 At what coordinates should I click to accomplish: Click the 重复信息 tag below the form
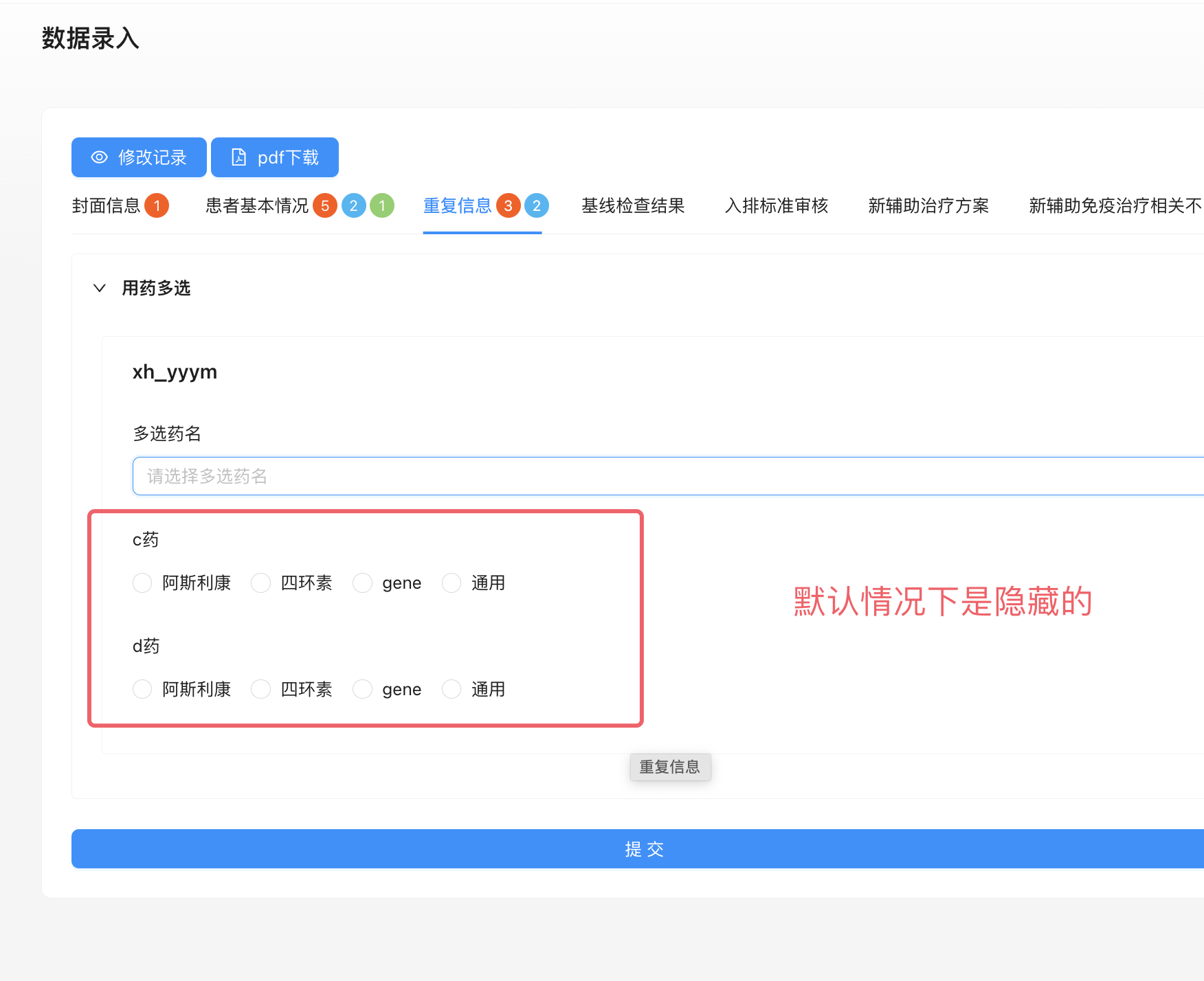(670, 767)
